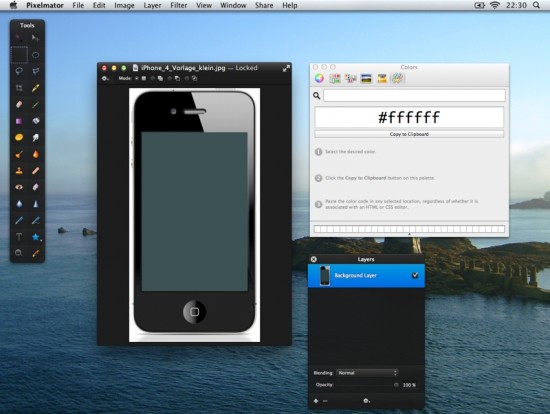This screenshot has height=414, width=550.
Task: Select the Crop tool
Action: (x=19, y=88)
